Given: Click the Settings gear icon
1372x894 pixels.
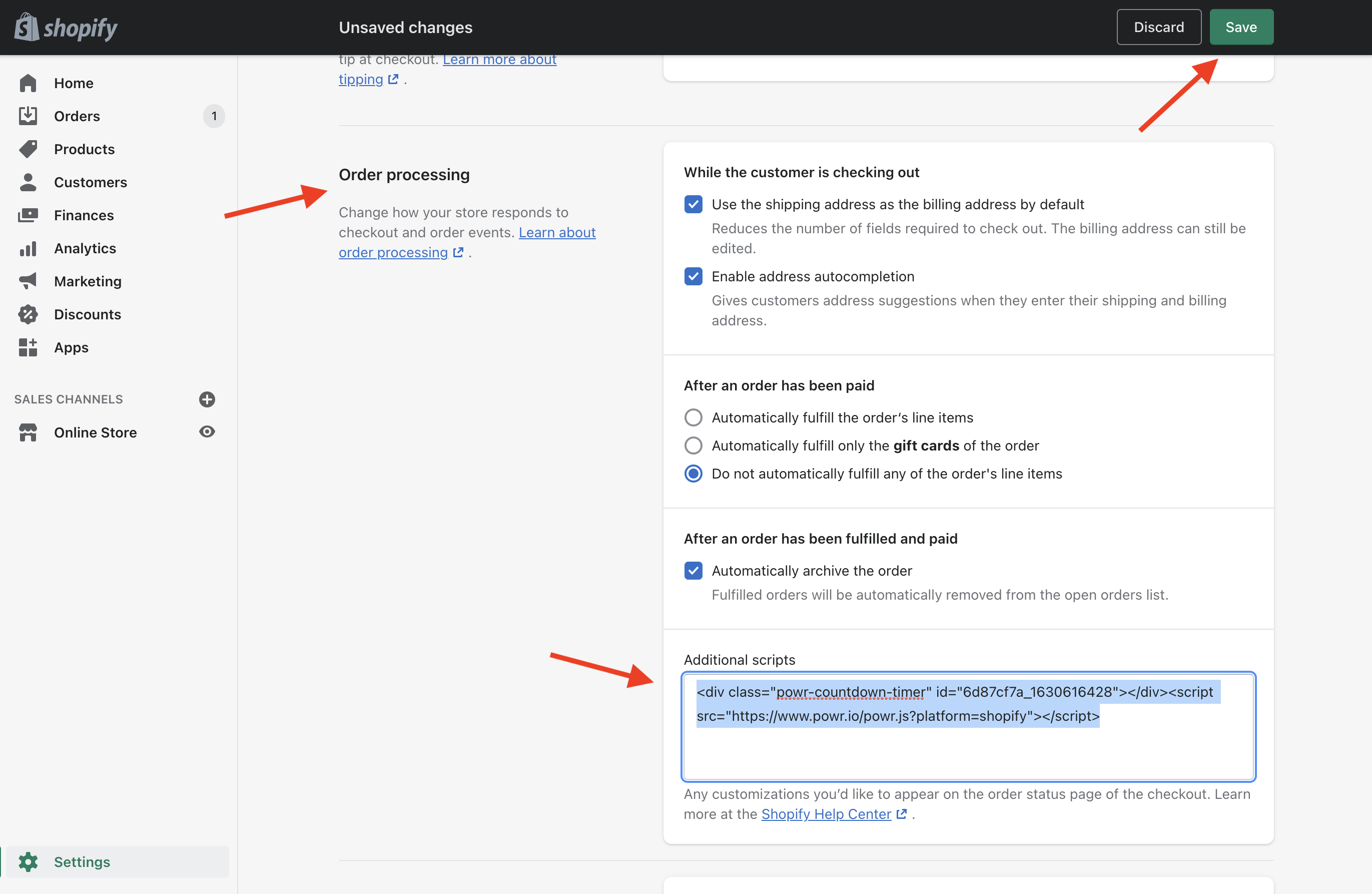Looking at the screenshot, I should [28, 861].
